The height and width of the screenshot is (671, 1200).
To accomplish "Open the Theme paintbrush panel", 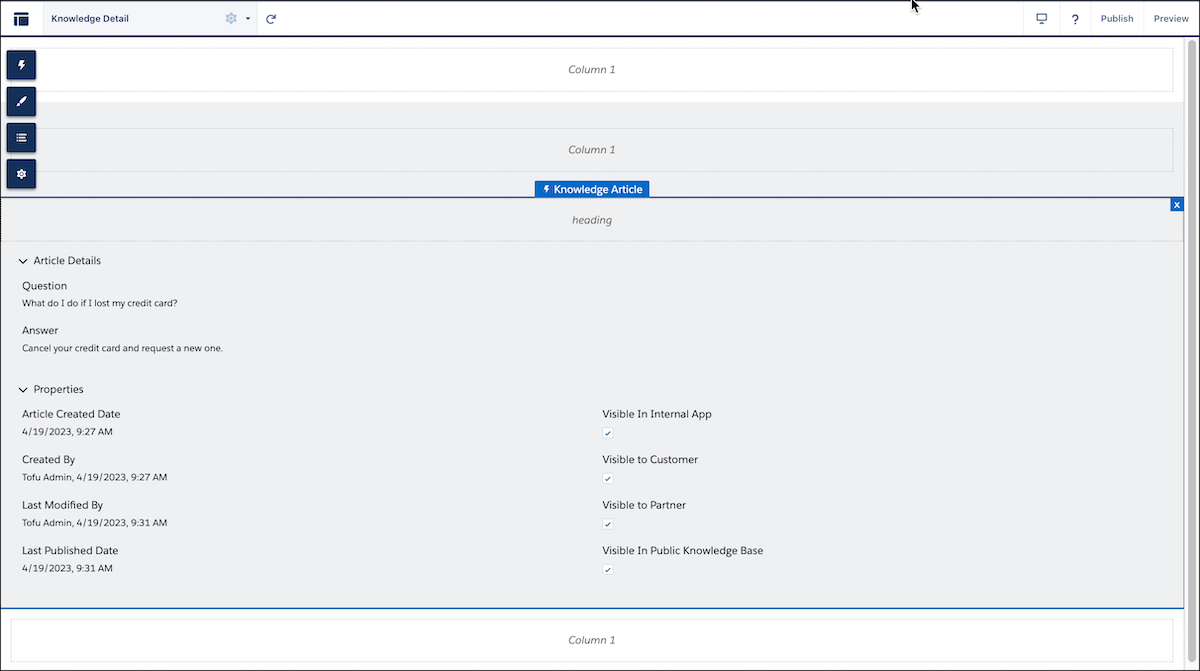I will tap(21, 101).
